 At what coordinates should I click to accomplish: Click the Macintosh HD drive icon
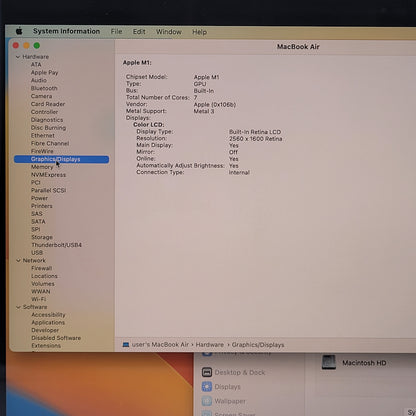pos(329,362)
